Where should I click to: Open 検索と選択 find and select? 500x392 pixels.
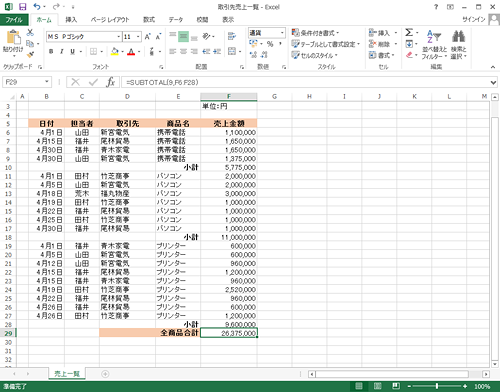point(458,45)
